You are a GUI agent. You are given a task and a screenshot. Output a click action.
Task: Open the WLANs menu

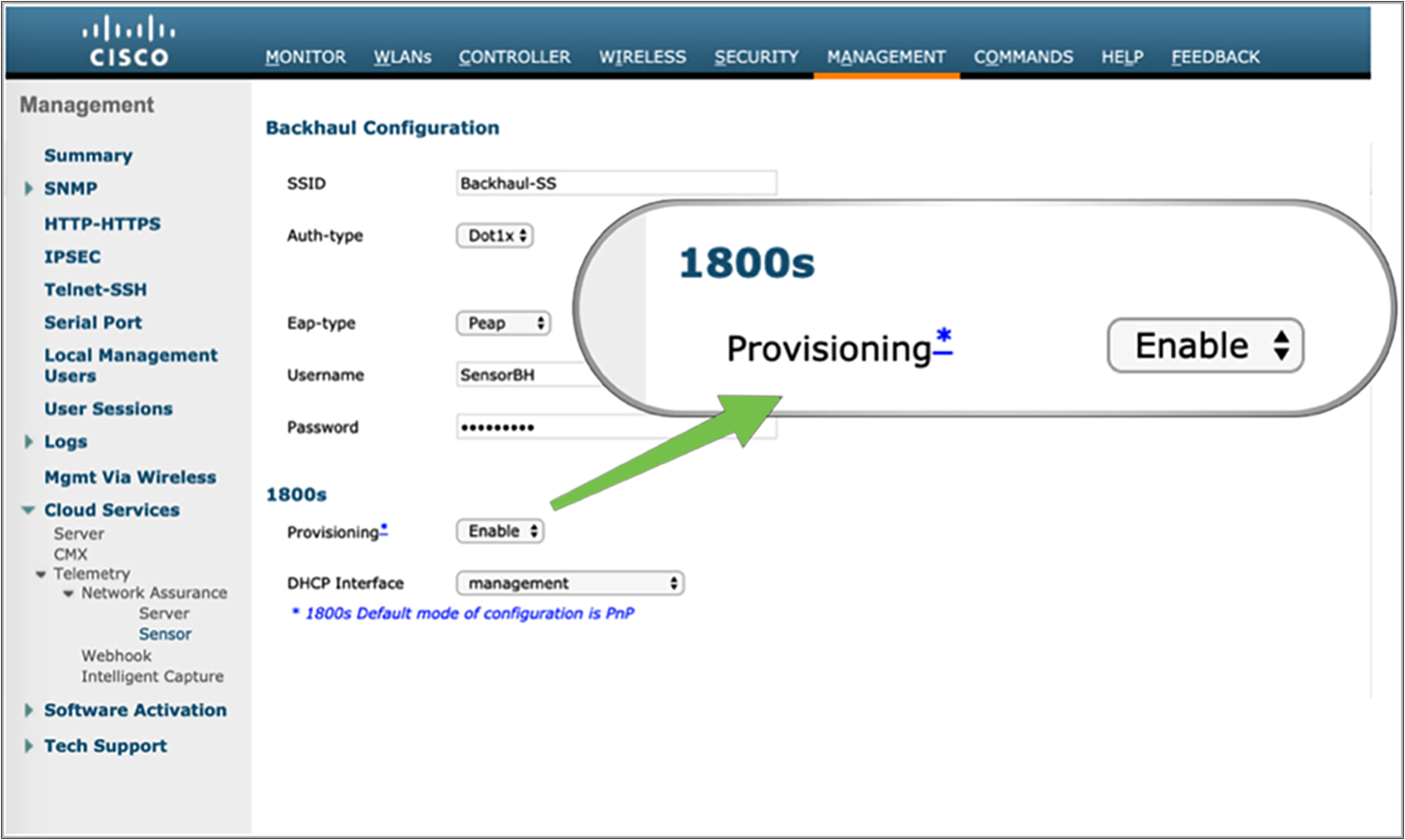tap(403, 57)
